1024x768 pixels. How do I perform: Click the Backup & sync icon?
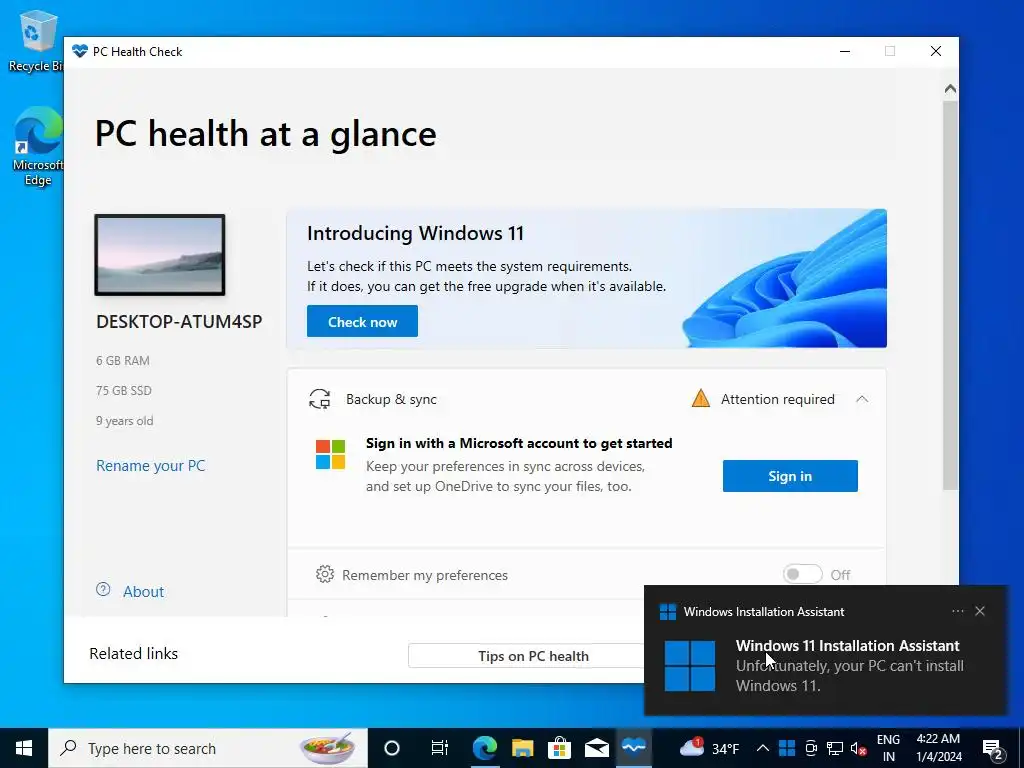(x=319, y=399)
